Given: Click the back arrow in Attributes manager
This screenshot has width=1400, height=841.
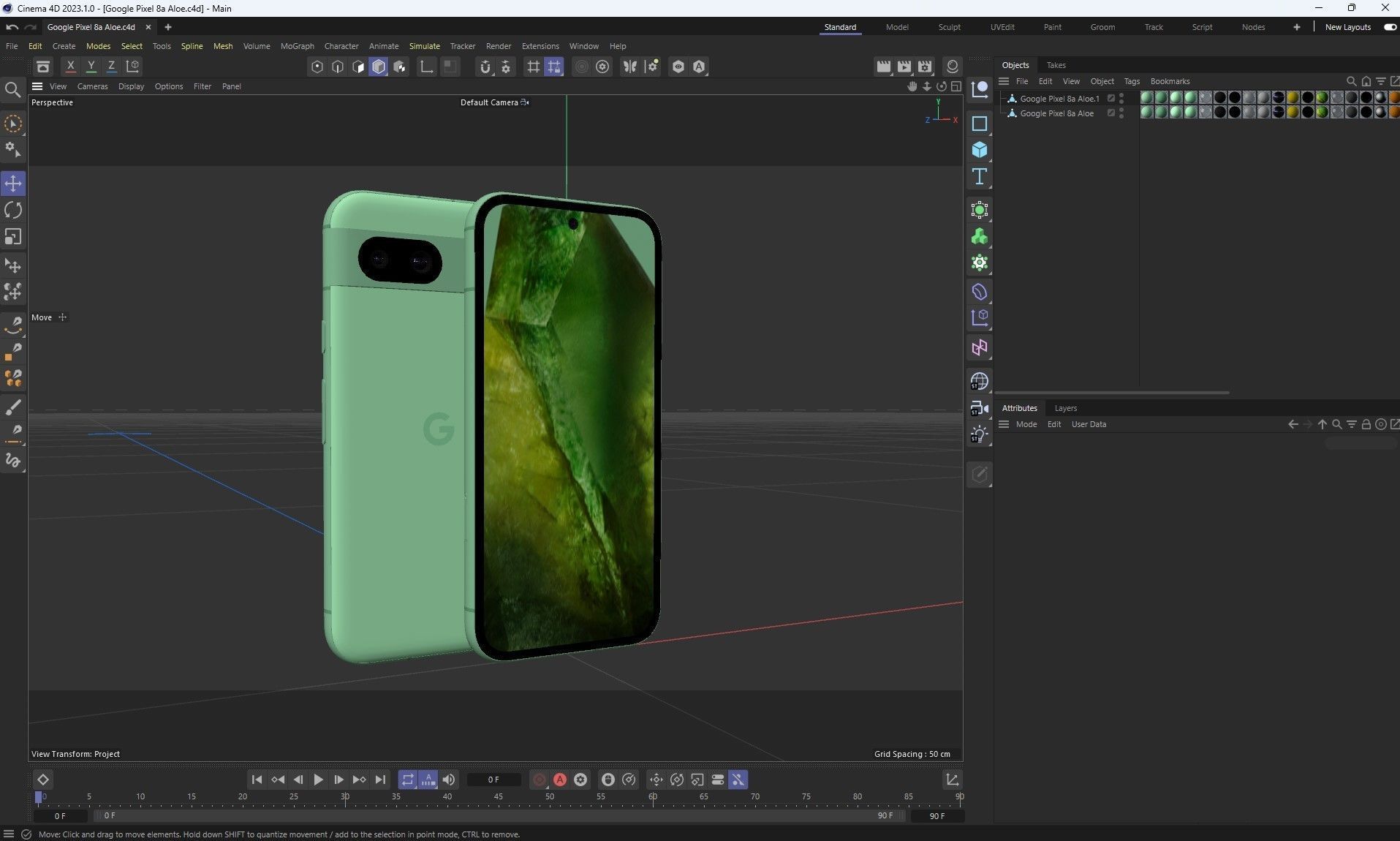Looking at the screenshot, I should (1293, 424).
